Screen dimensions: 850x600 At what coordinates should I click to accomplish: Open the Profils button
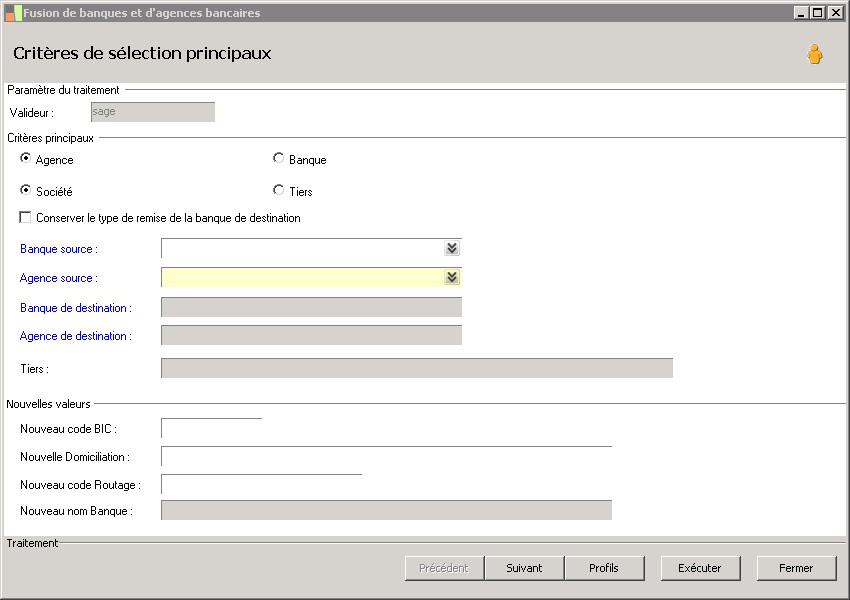pyautogui.click(x=603, y=568)
